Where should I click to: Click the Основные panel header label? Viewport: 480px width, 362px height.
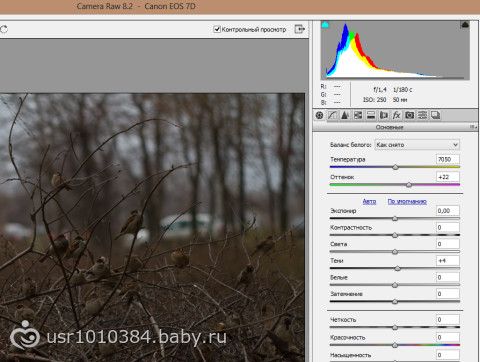click(389, 127)
